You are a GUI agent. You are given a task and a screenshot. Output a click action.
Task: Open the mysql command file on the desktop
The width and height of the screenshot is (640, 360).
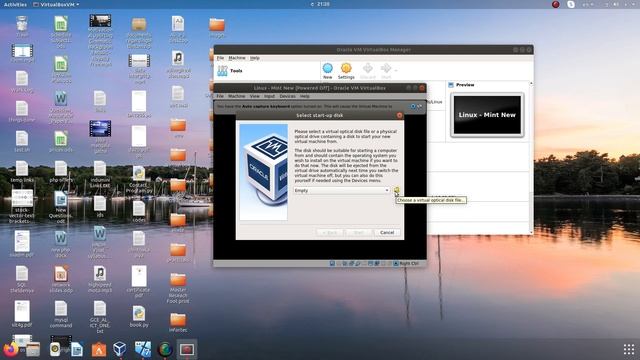pos(61,314)
